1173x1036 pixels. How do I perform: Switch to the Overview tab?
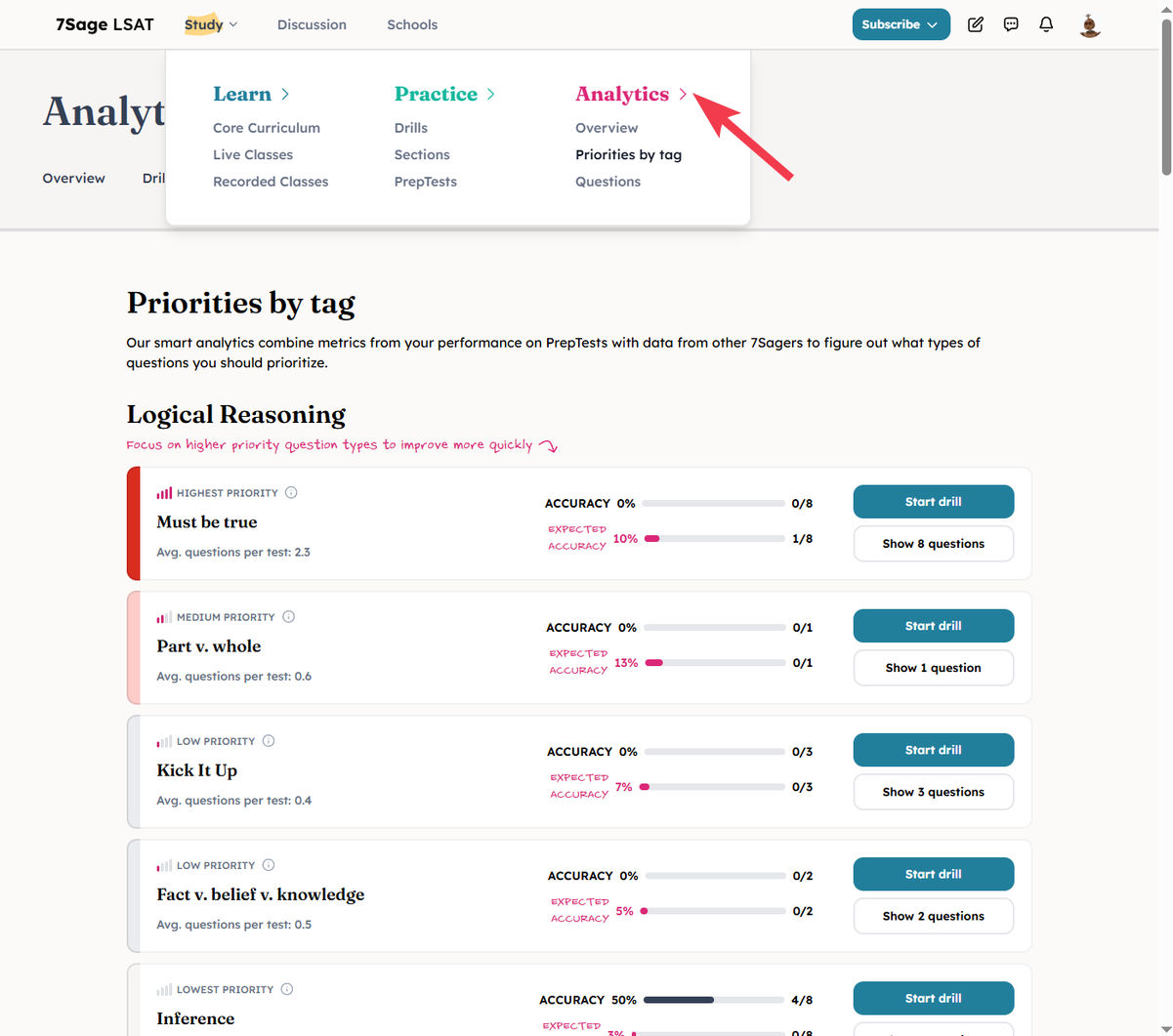(74, 179)
